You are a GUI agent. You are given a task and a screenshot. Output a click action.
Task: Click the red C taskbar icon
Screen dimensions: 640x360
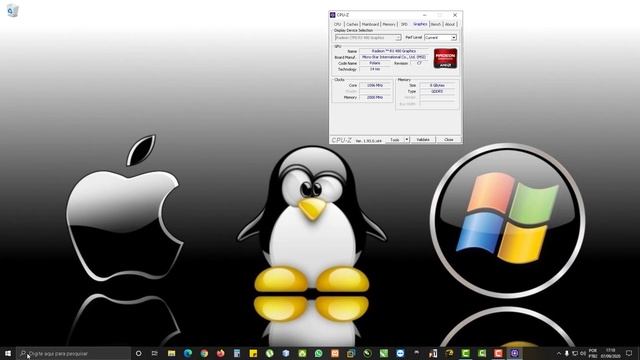click(498, 353)
